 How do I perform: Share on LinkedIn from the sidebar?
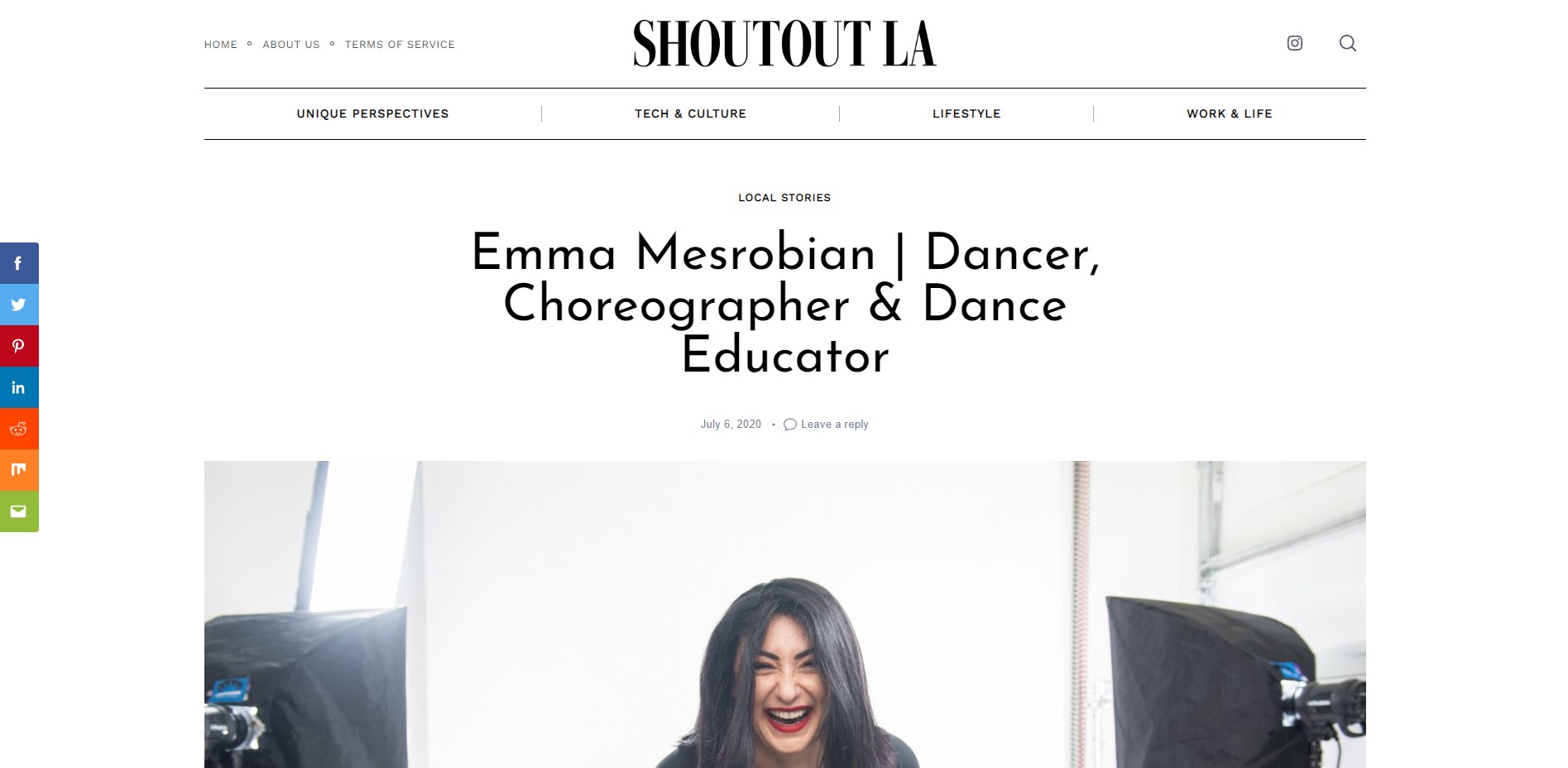pyautogui.click(x=19, y=387)
